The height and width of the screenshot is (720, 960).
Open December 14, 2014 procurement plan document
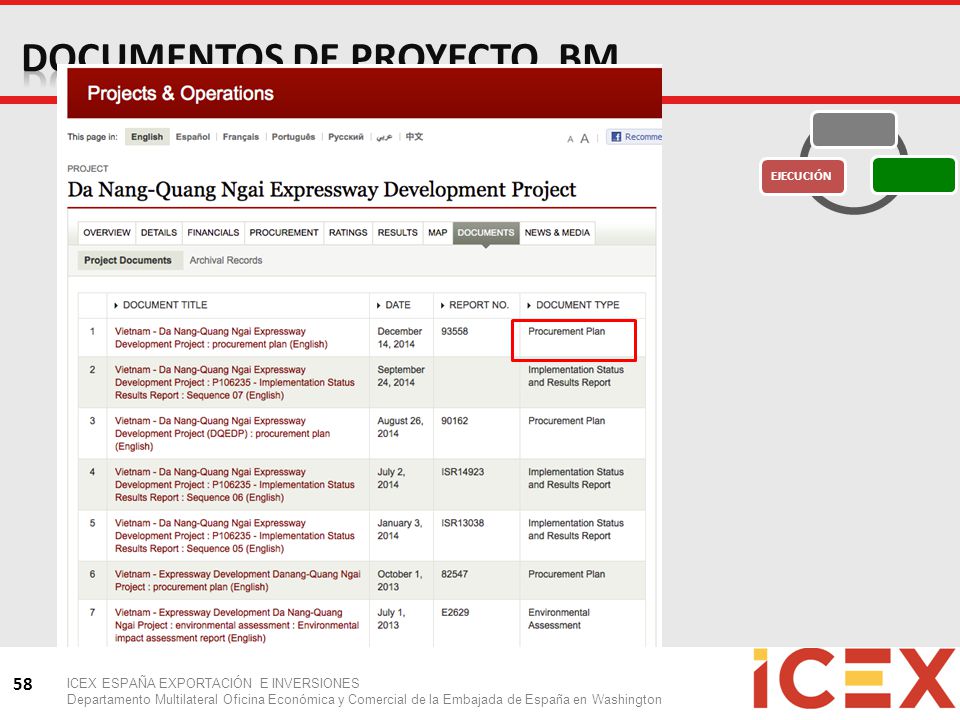[x=221, y=338]
